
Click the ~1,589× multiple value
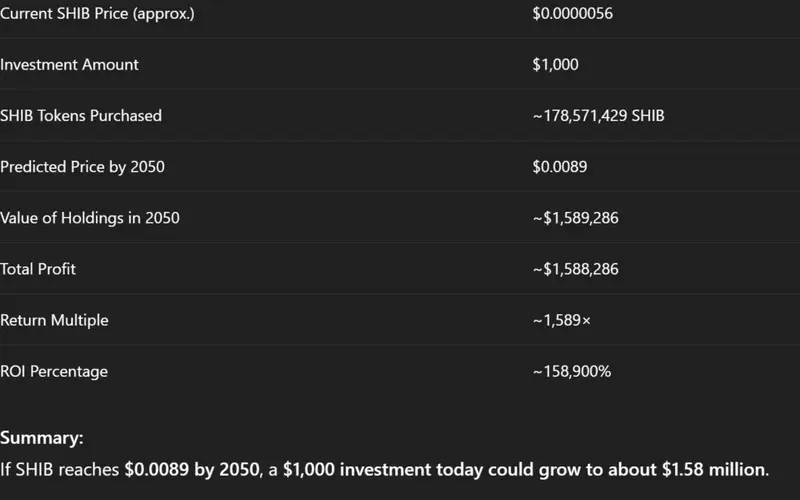point(562,321)
